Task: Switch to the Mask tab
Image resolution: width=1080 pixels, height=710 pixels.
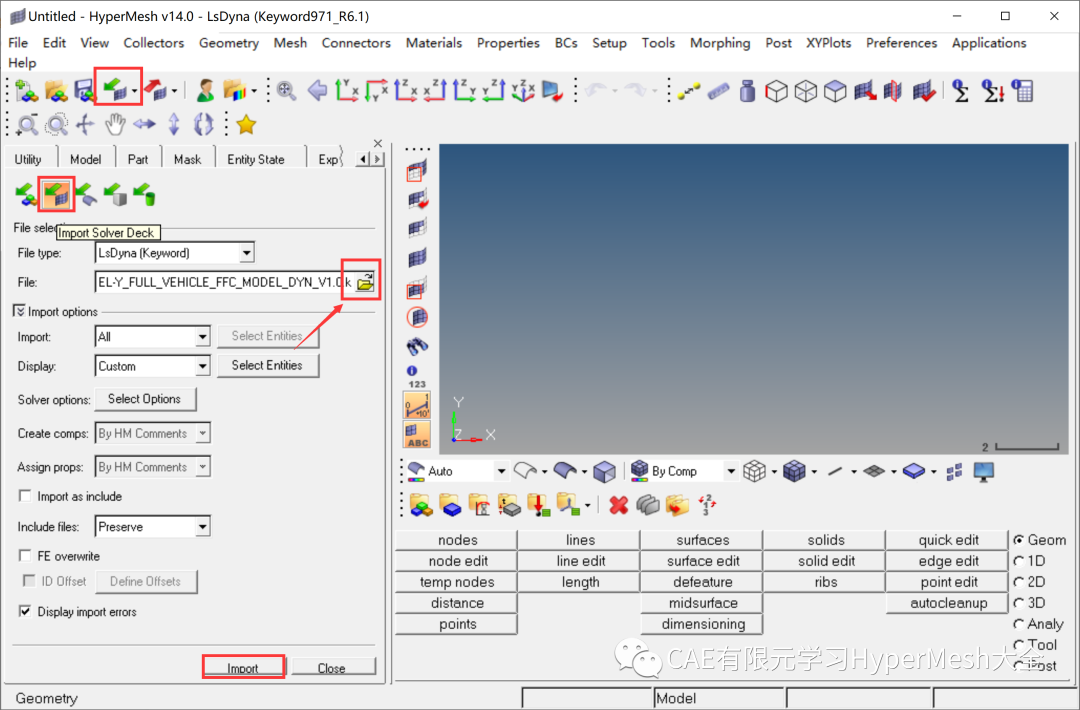Action: click(x=188, y=157)
